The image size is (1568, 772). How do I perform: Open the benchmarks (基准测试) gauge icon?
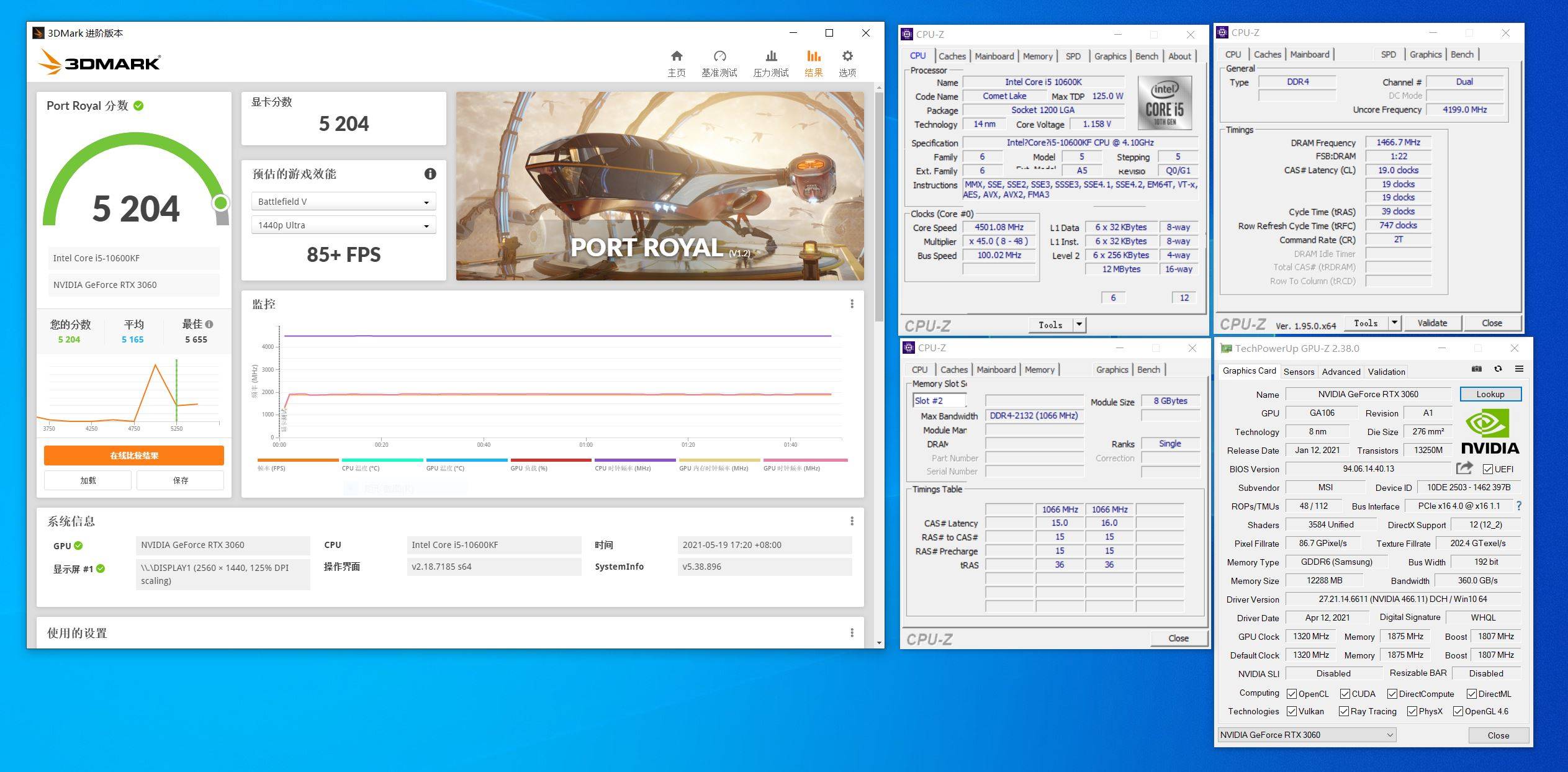[x=719, y=56]
